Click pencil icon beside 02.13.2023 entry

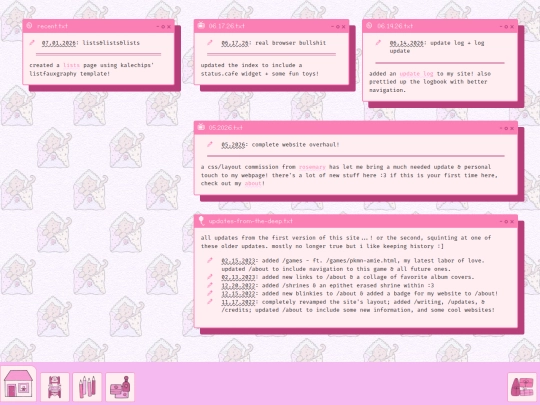(209, 277)
